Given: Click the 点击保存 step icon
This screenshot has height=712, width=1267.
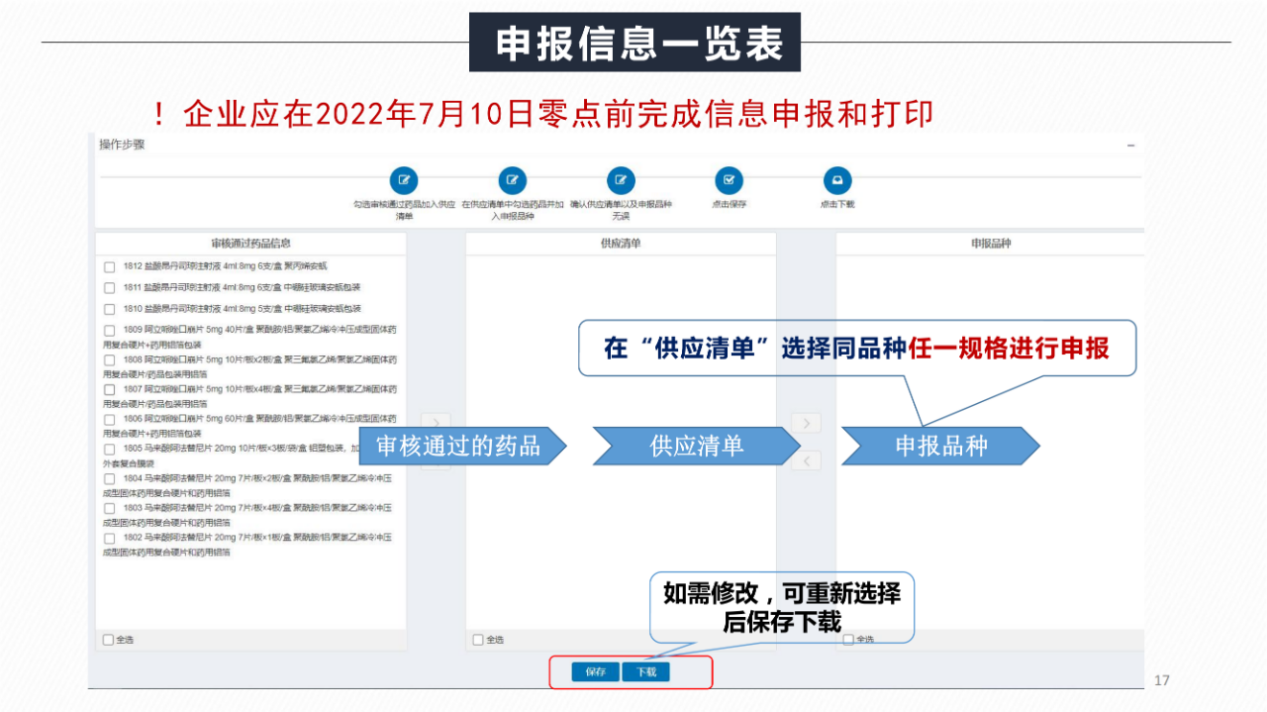Looking at the screenshot, I should (x=729, y=181).
